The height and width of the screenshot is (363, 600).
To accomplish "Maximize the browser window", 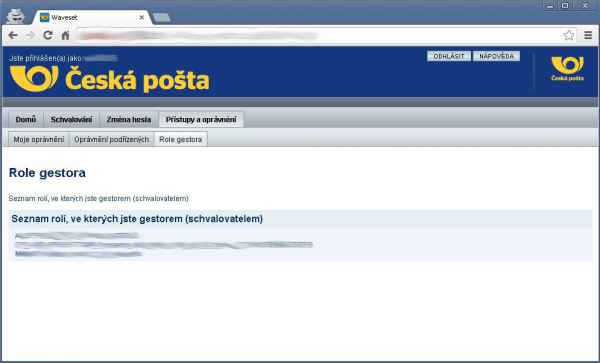I will [565, 6].
